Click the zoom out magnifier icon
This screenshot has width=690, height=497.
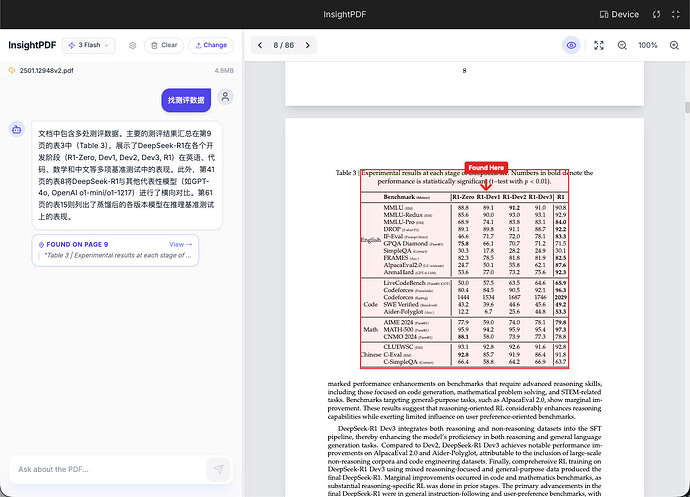[x=622, y=45]
